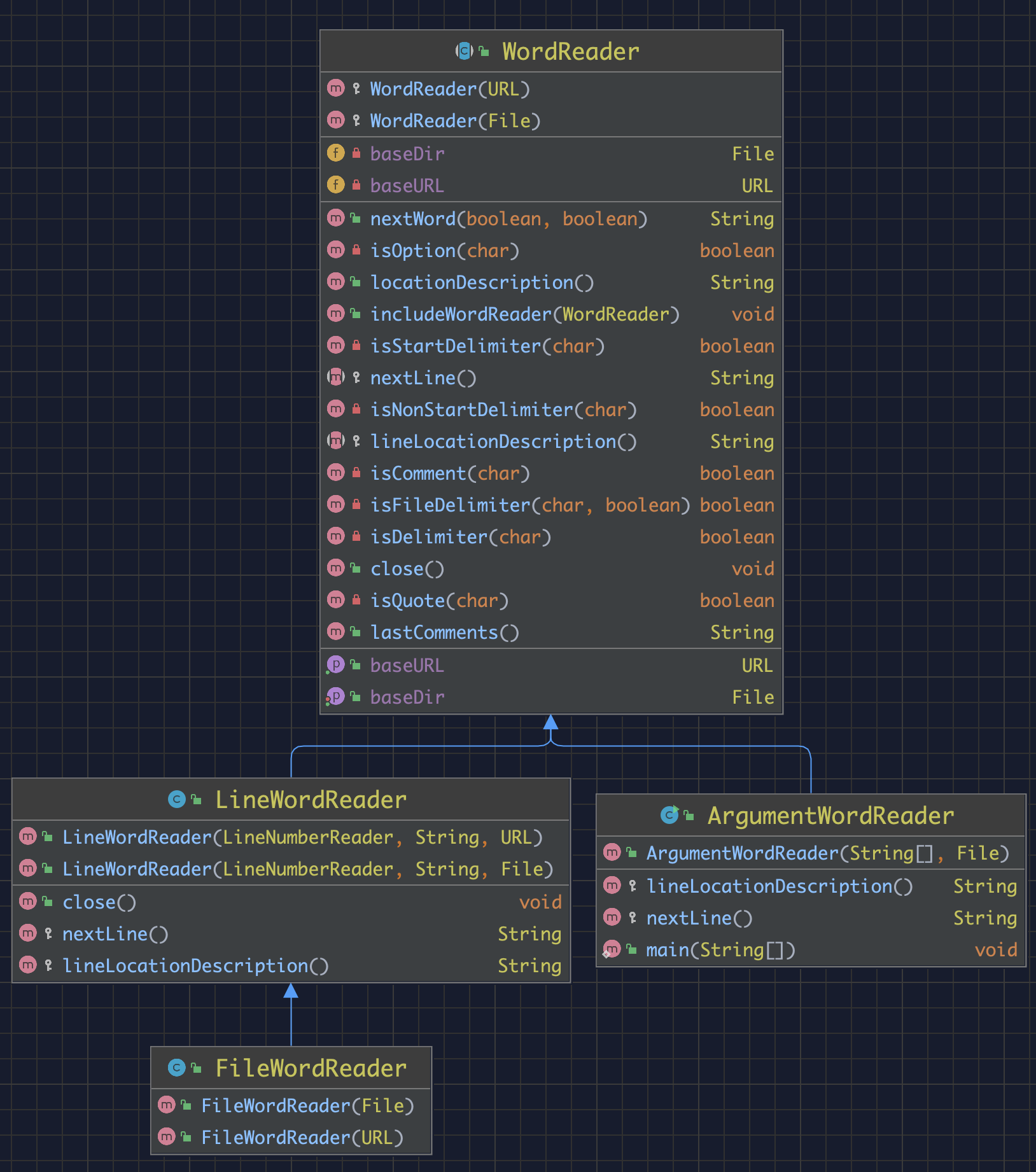Click the class icon beside LineWordReader

click(177, 799)
